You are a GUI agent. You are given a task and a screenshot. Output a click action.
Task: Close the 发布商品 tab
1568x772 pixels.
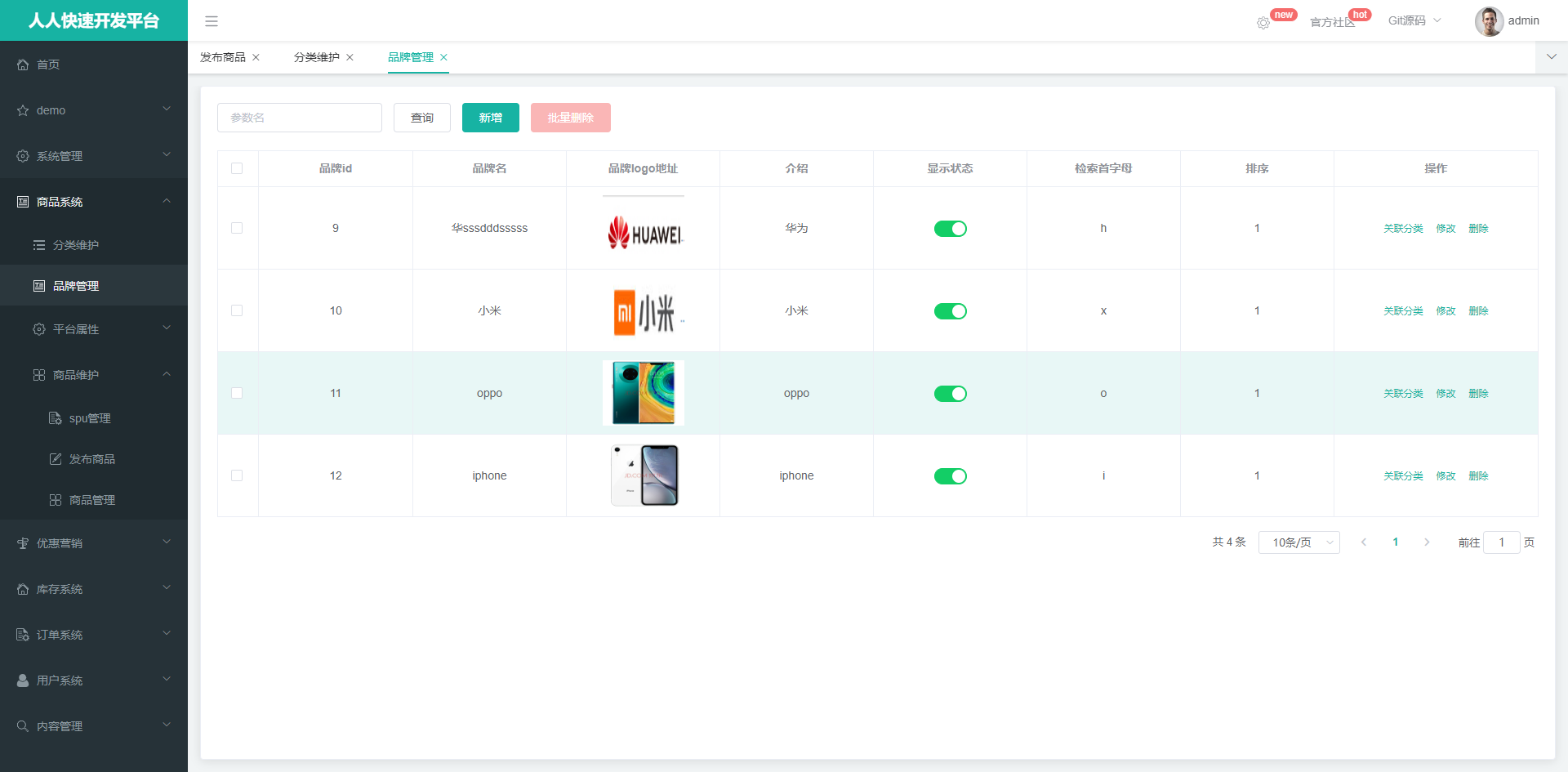pos(256,57)
